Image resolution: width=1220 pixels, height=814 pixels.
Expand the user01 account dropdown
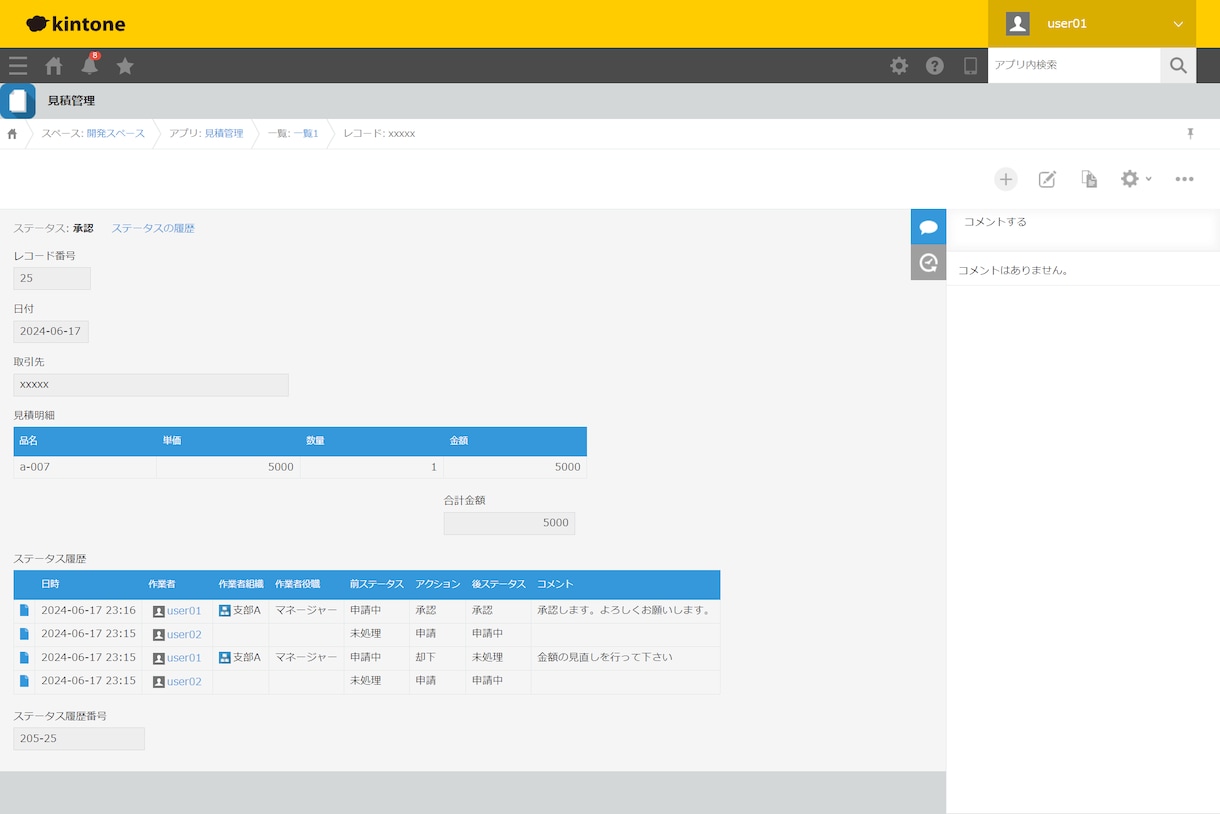tap(1092, 24)
